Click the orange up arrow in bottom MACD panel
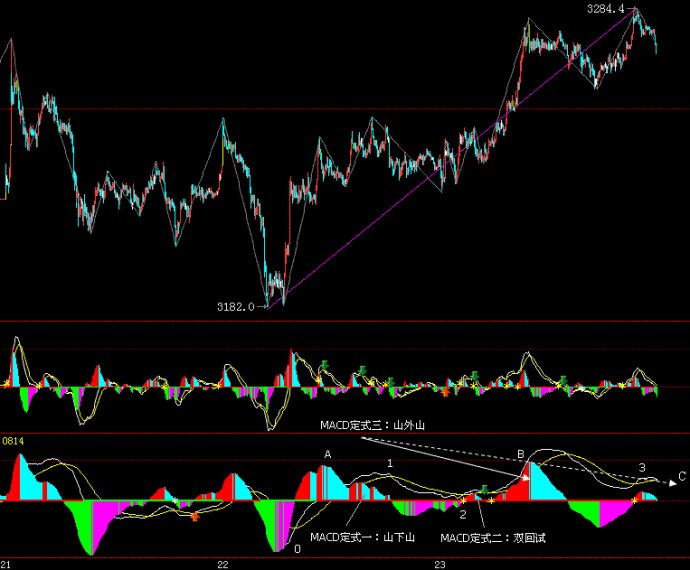 pos(195,516)
